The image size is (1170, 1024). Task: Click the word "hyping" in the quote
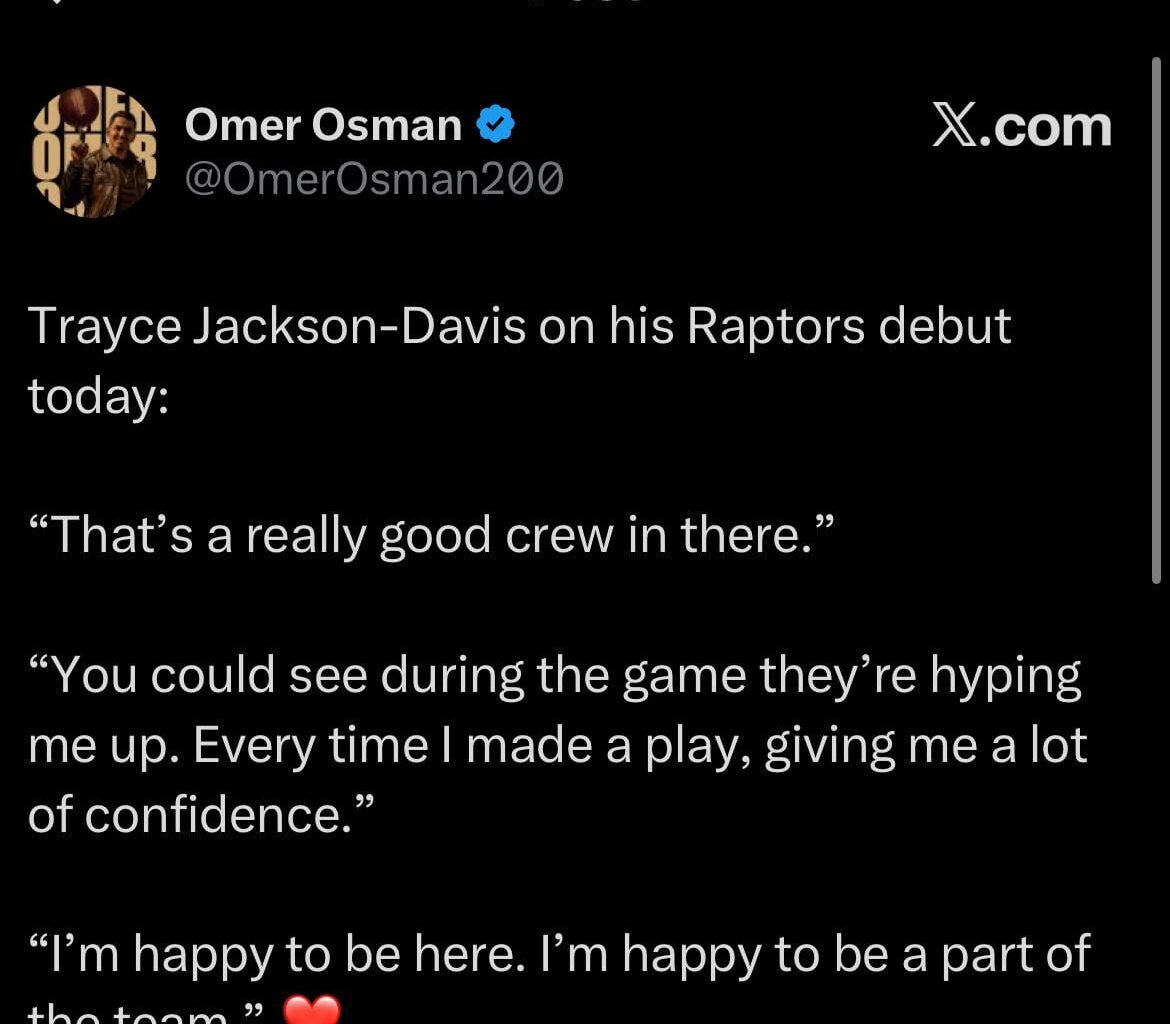(x=1006, y=678)
